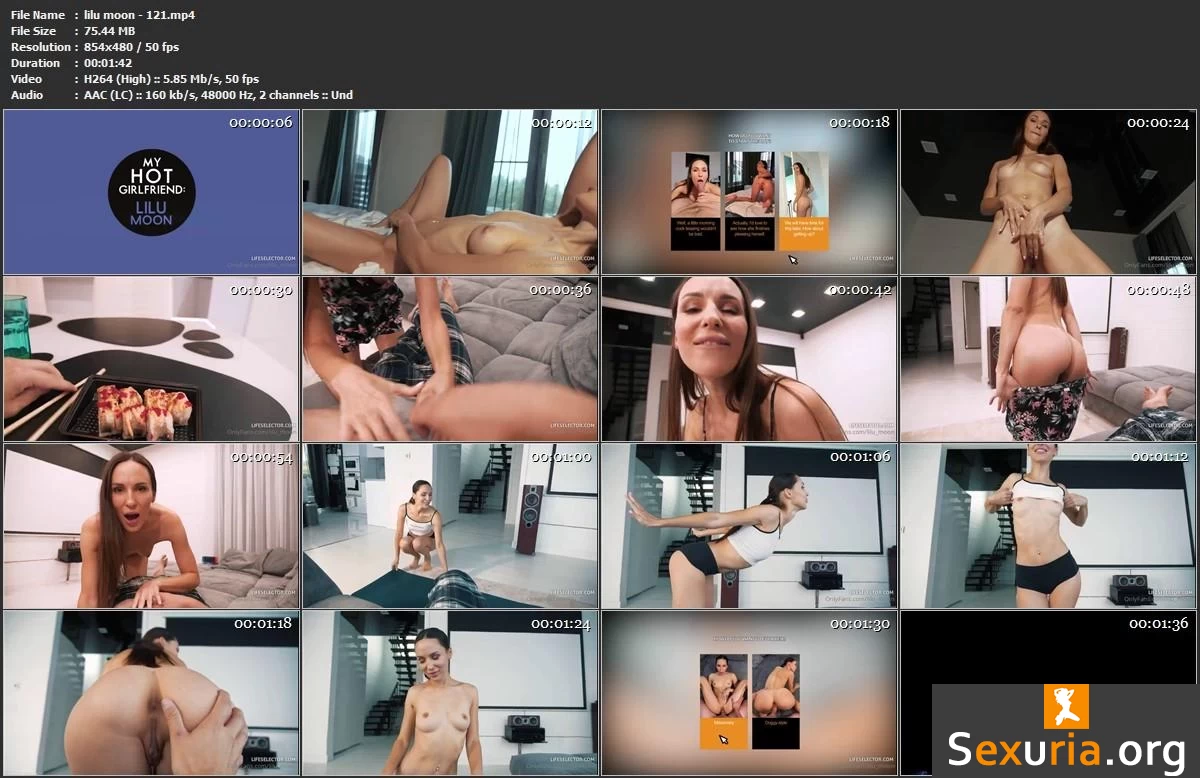Select the two-option menu frame at 00:01:30

coord(749,693)
